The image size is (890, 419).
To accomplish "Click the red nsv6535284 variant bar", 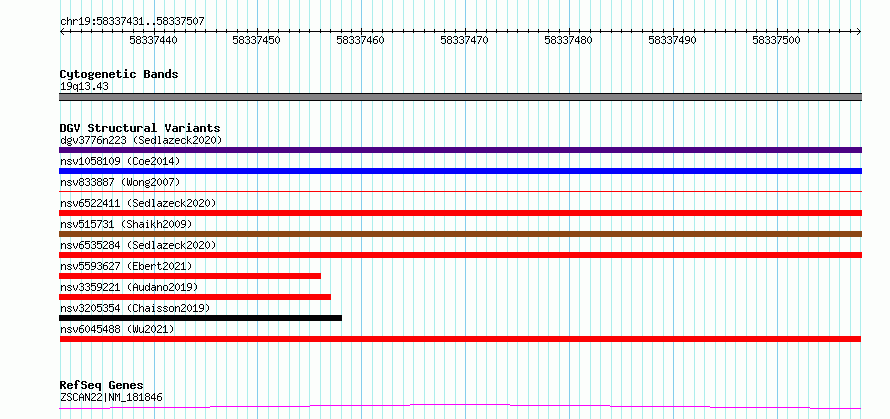I will pyautogui.click(x=460, y=255).
